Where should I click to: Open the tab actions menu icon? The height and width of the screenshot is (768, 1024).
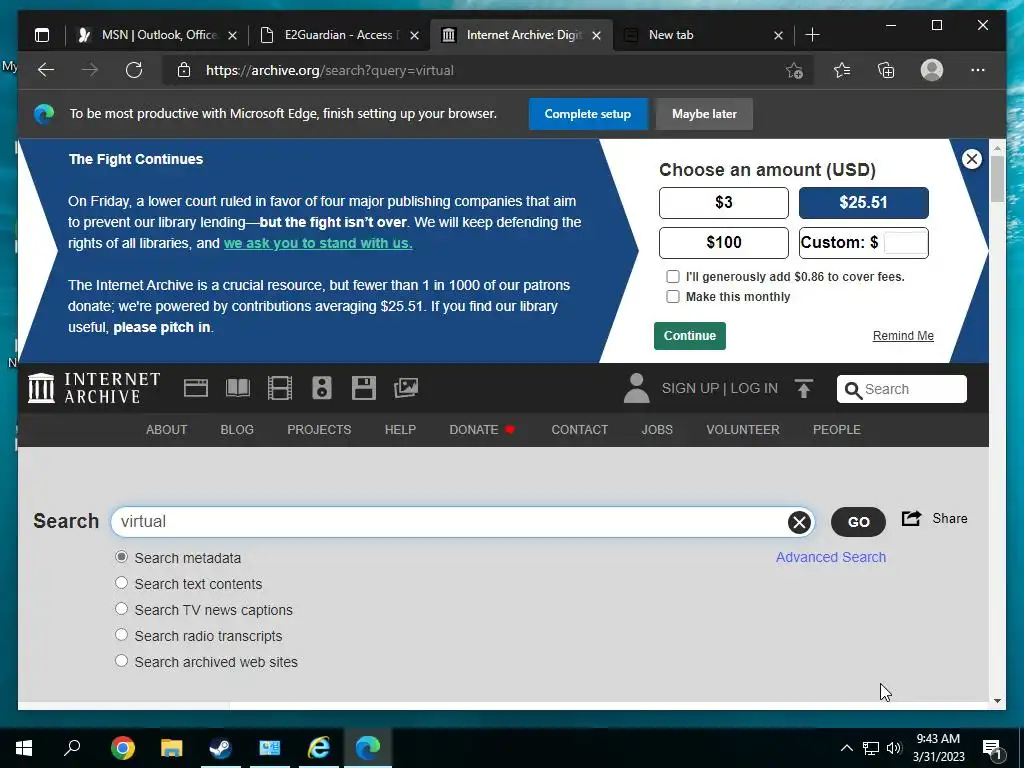pyautogui.click(x=42, y=35)
